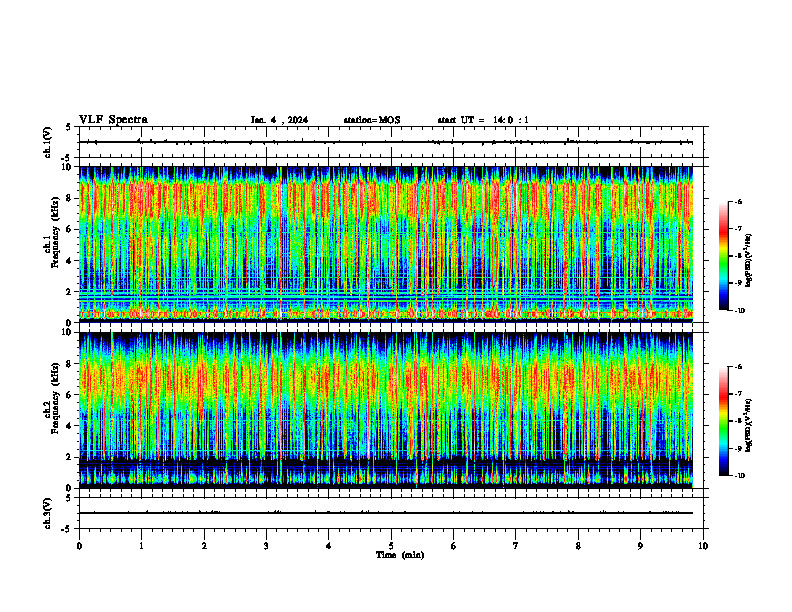Click time axis tick label "2"
This screenshot has width=792, height=612.
tap(204, 546)
